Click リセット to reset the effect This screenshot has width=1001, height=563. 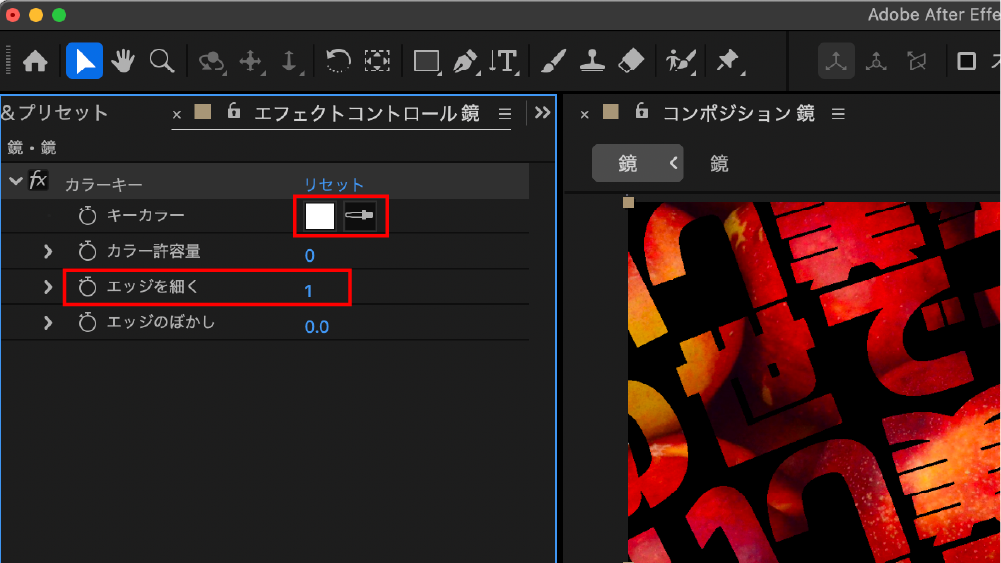tap(334, 184)
